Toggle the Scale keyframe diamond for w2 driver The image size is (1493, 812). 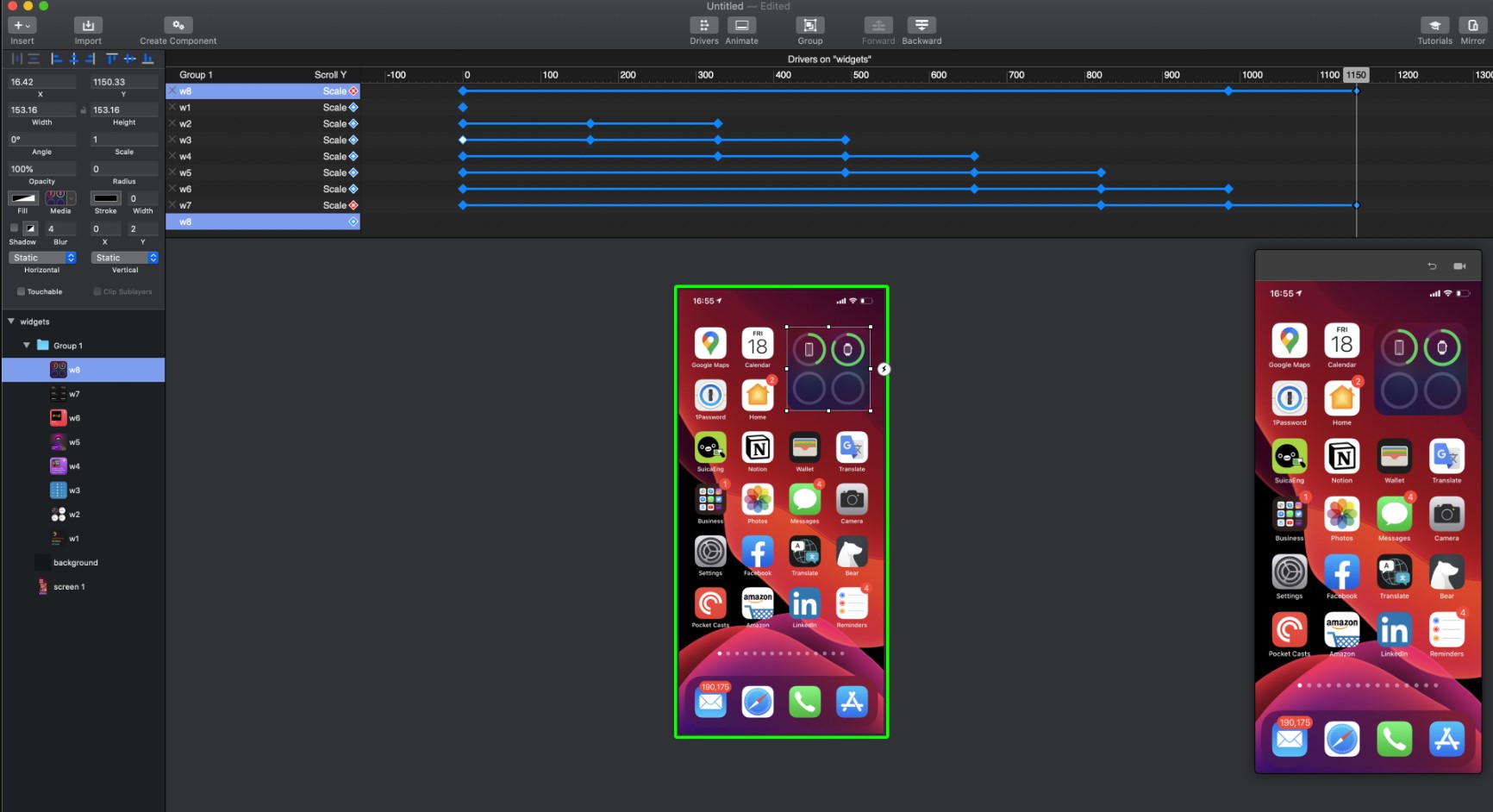(353, 123)
